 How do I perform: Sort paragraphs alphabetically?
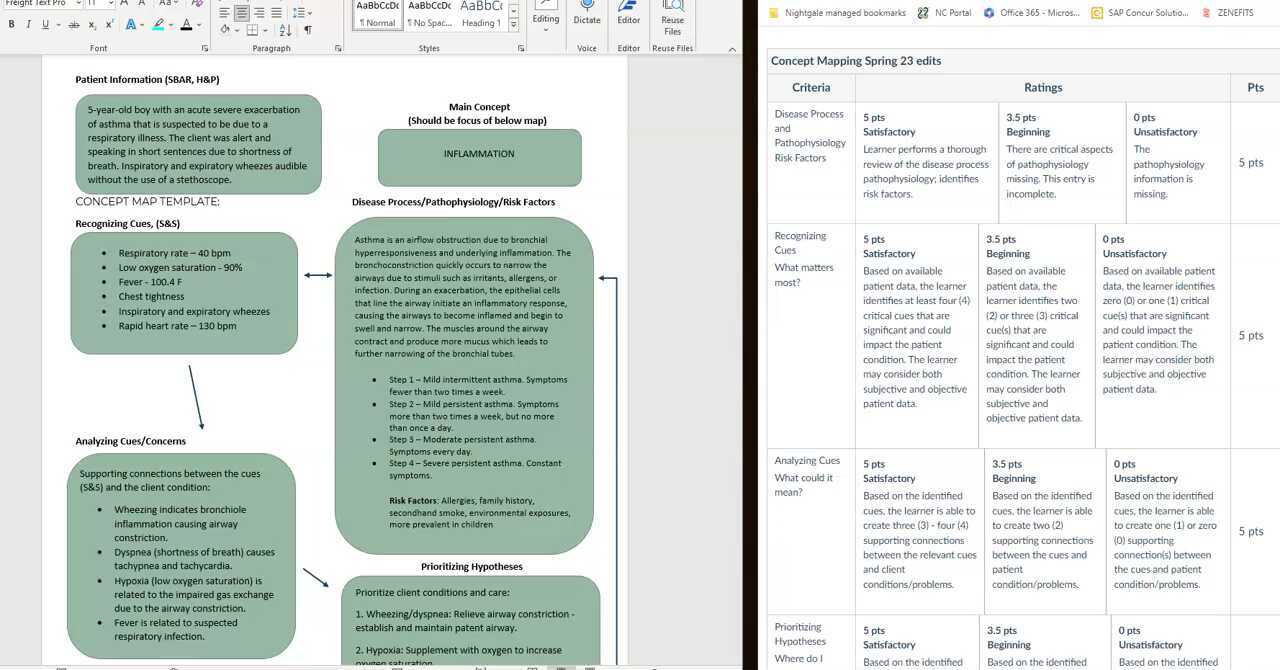tap(286, 31)
